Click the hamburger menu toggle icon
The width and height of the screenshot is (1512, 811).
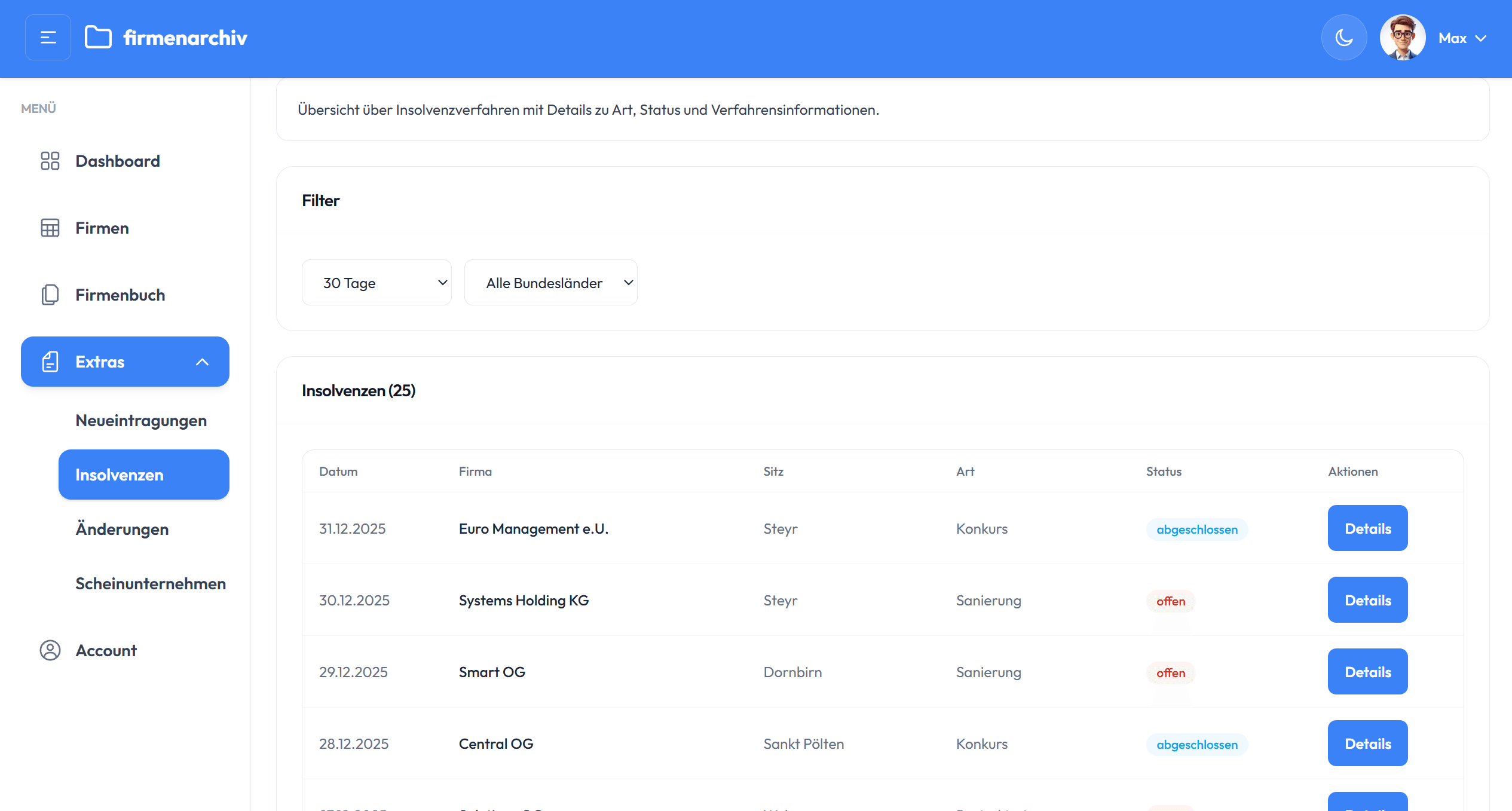pos(48,38)
